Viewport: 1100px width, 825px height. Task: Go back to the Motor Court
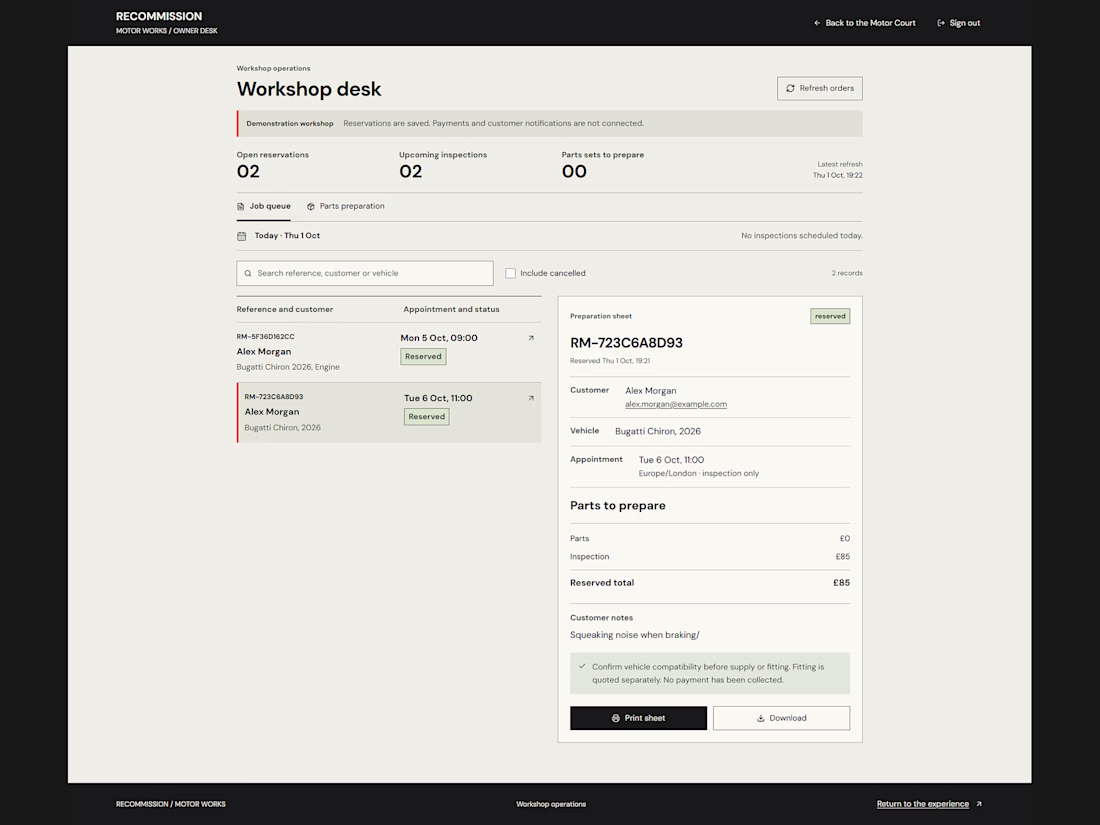click(864, 23)
